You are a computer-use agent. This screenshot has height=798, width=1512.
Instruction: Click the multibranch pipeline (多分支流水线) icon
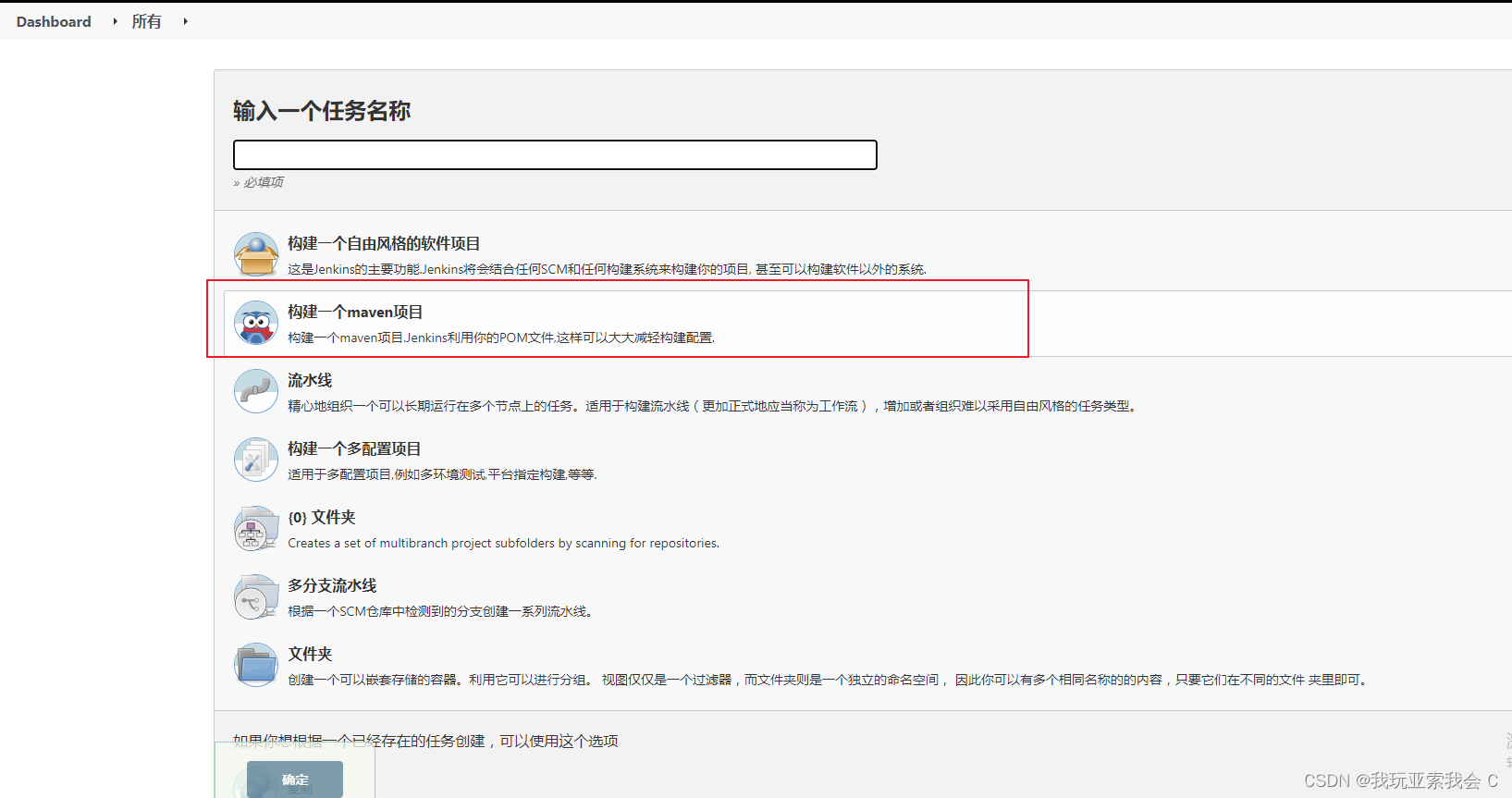tap(256, 596)
